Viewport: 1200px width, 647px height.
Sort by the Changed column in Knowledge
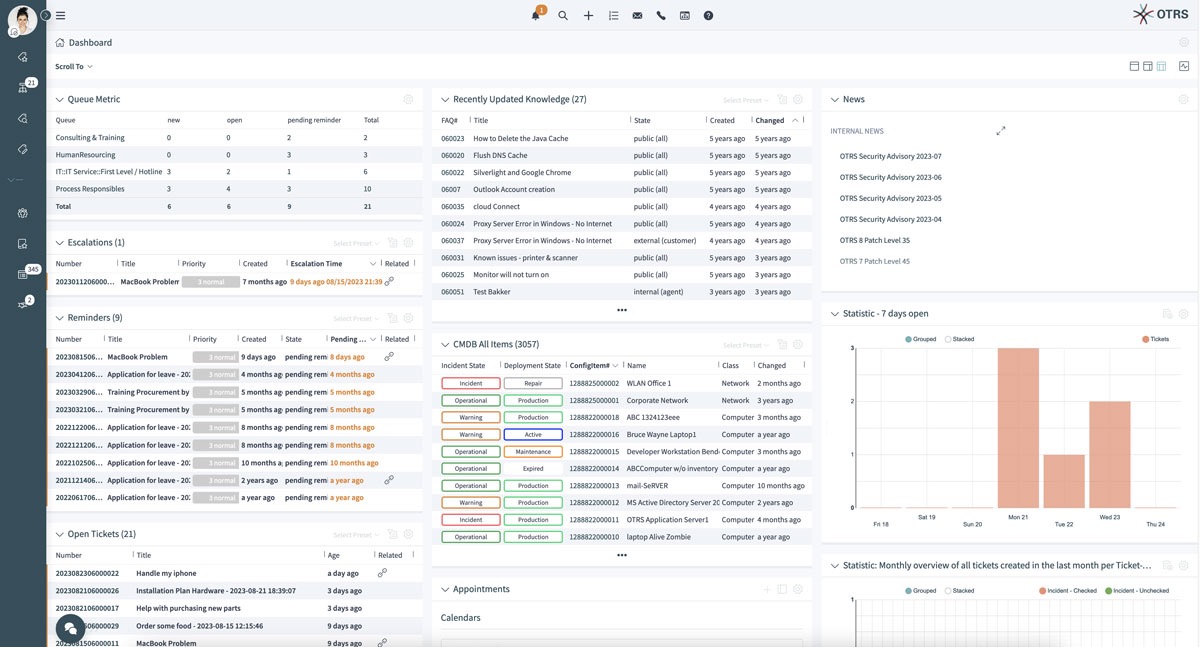pyautogui.click(x=770, y=120)
